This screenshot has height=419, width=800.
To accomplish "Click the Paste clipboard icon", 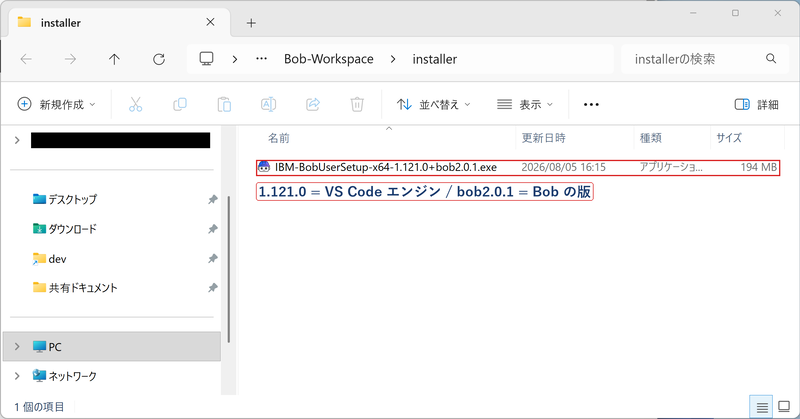I will (224, 105).
